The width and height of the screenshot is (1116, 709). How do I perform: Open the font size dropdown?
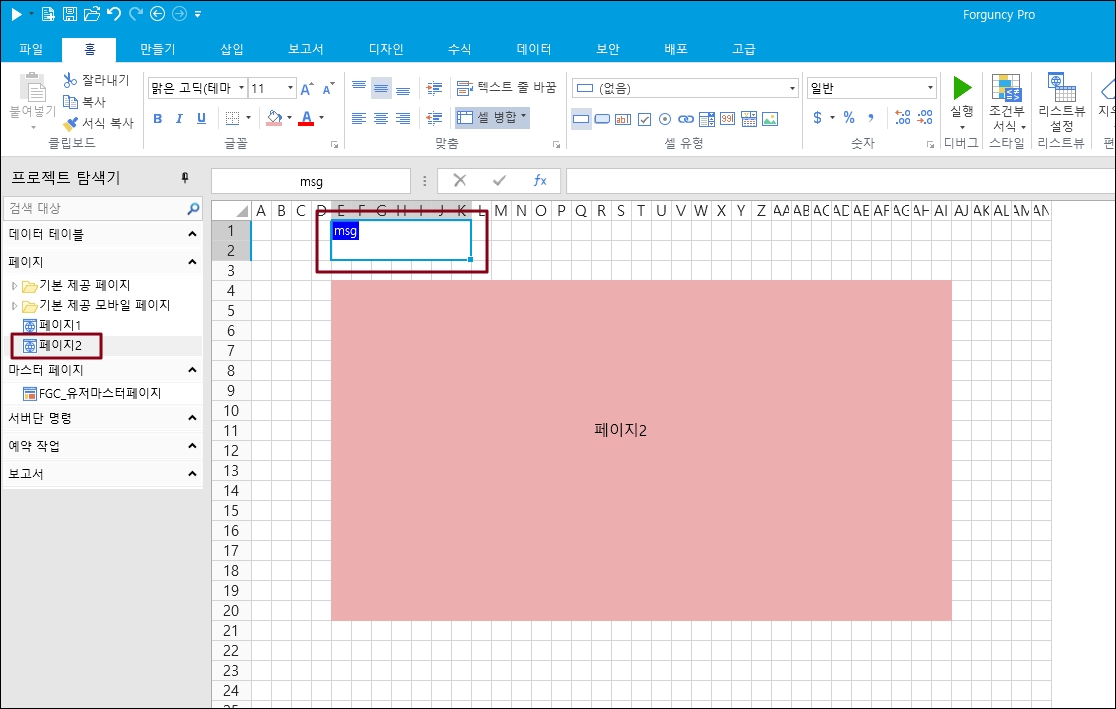[x=290, y=88]
